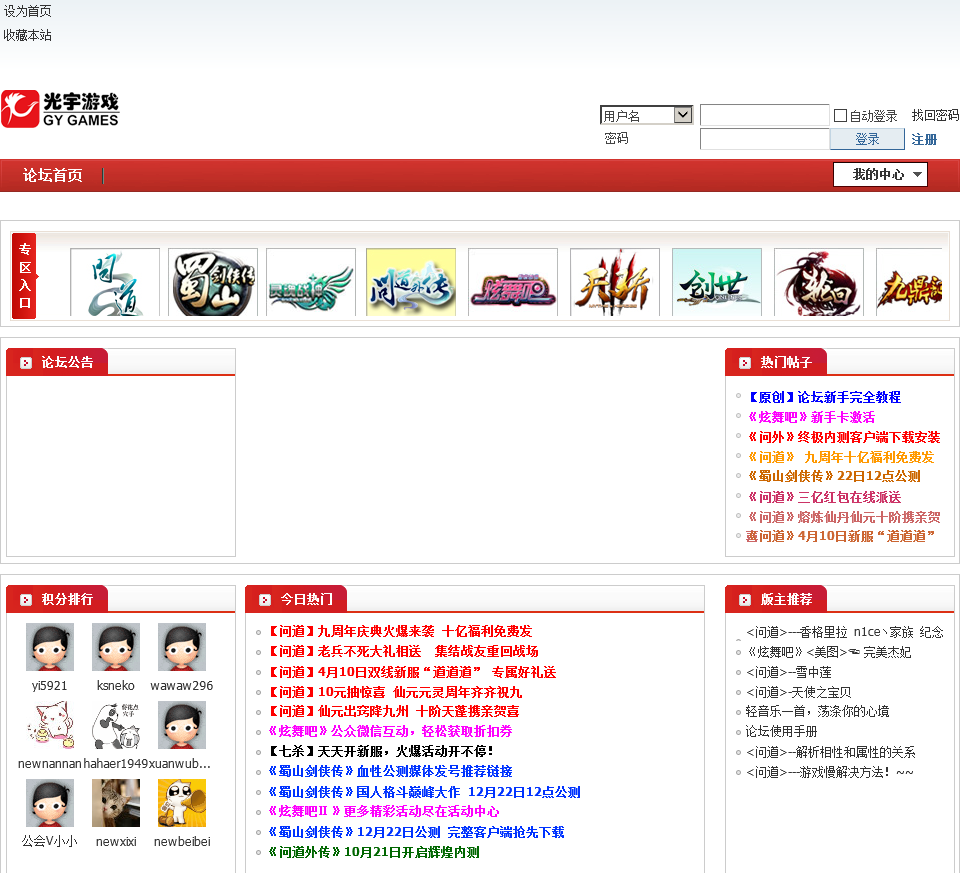Open 《蜀山剑侠传》血性公测媒体发号推荐链接
The image size is (960, 873).
pos(390,771)
